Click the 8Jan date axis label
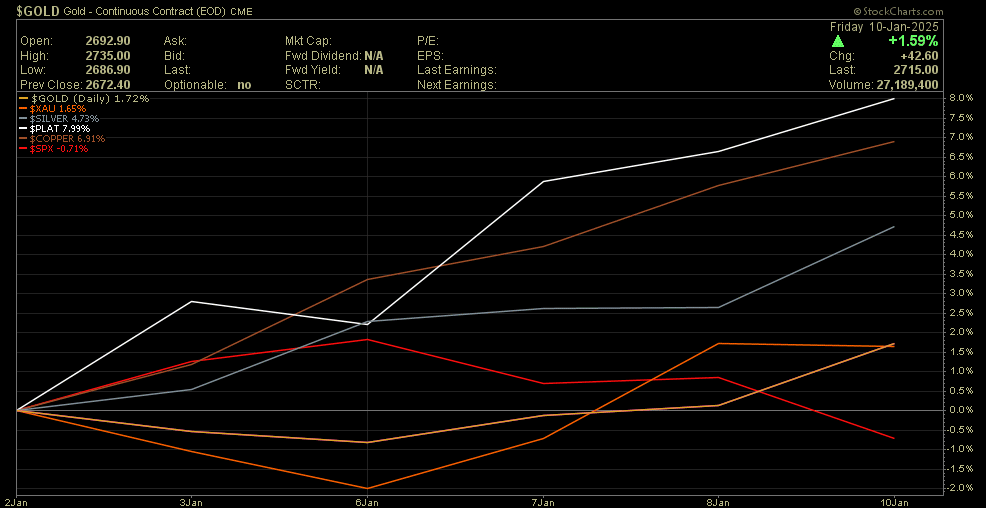The image size is (986, 508). (x=718, y=502)
